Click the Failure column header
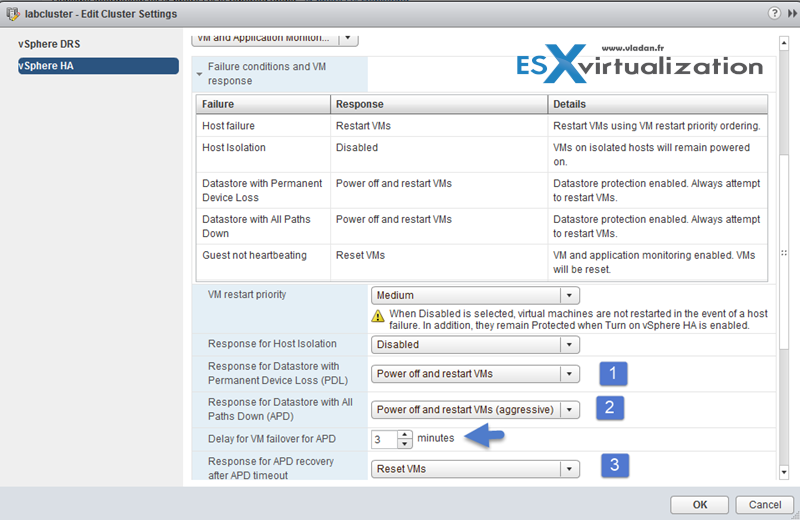 pos(263,104)
